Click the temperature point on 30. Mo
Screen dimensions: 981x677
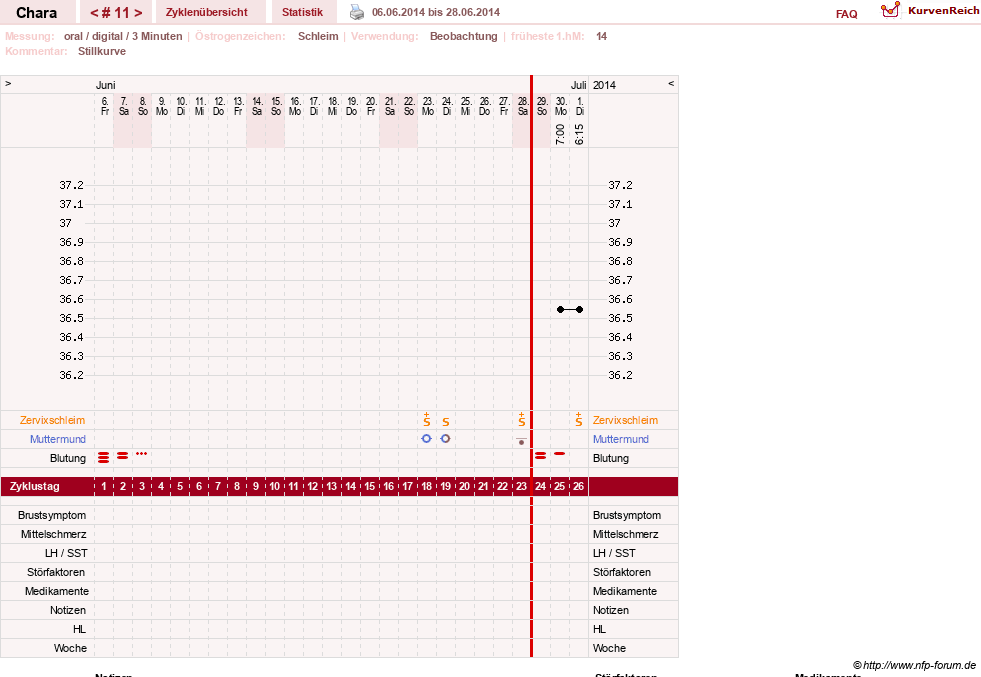(561, 310)
